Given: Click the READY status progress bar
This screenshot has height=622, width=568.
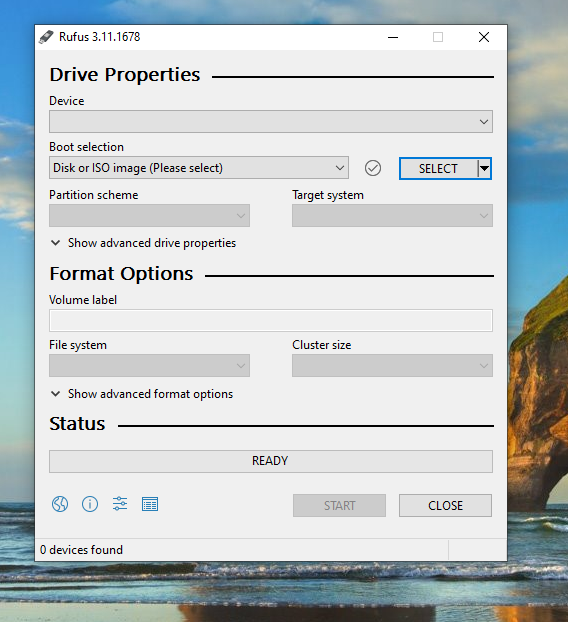Looking at the screenshot, I should pos(271,461).
